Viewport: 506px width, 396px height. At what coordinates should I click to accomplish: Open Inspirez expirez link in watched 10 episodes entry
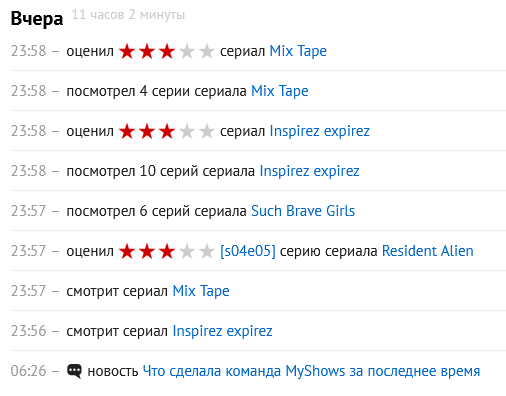310,171
